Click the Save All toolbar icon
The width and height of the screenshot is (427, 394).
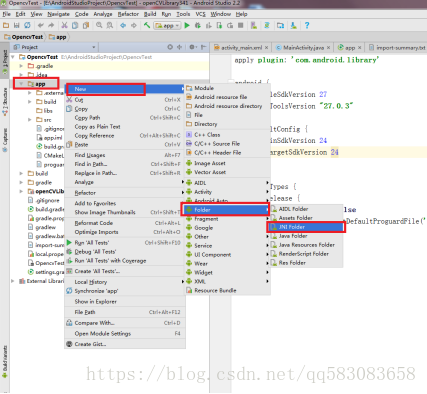(x=16, y=25)
